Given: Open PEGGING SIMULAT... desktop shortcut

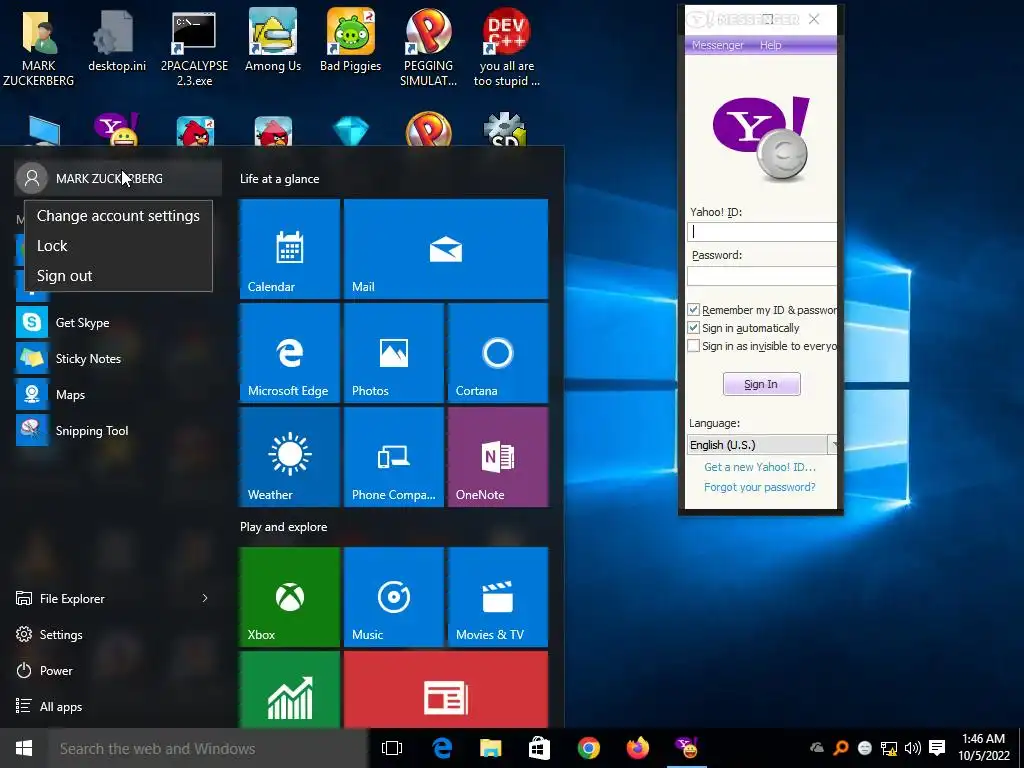Looking at the screenshot, I should click(x=428, y=47).
